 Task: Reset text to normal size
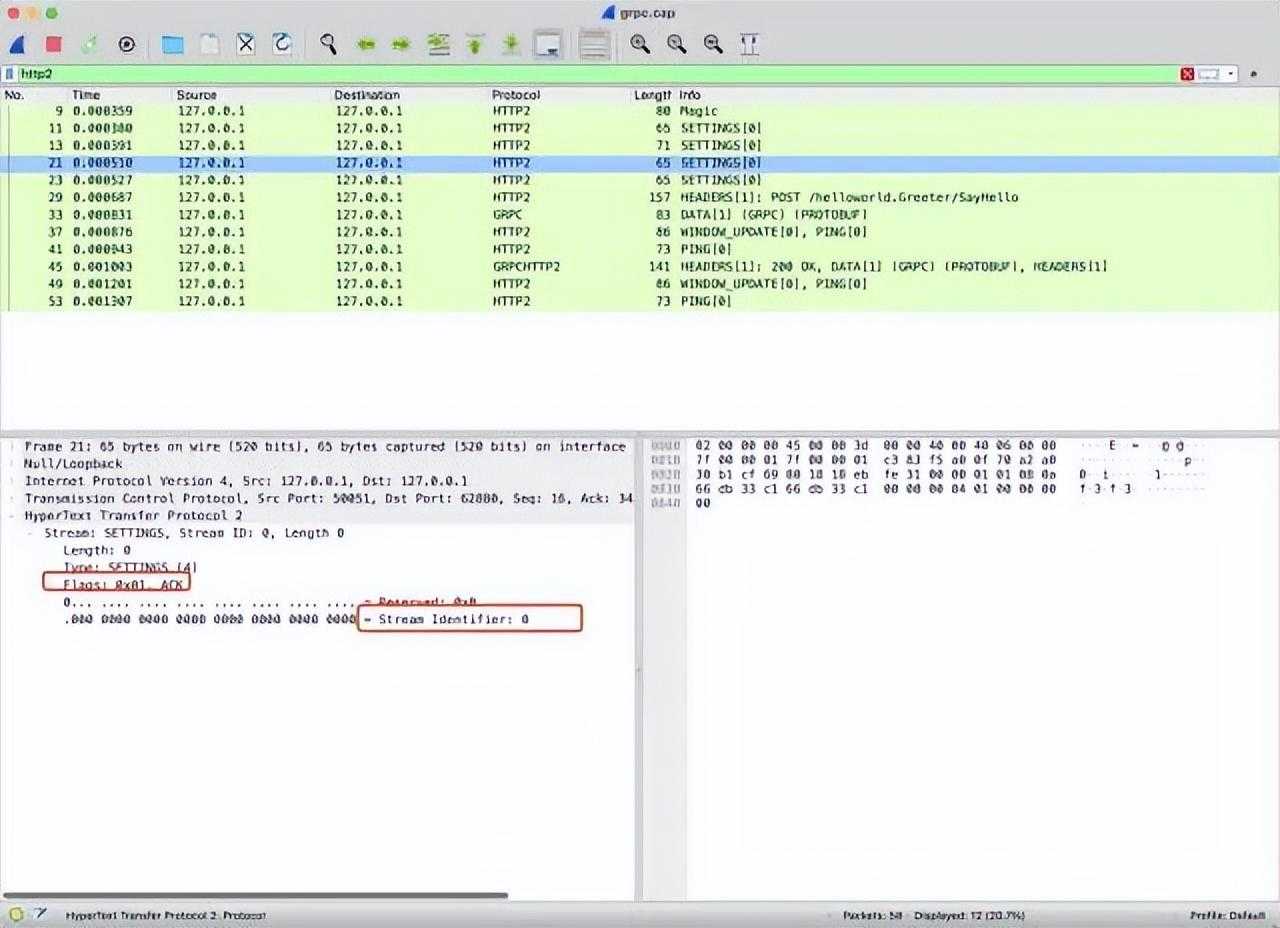(x=713, y=44)
